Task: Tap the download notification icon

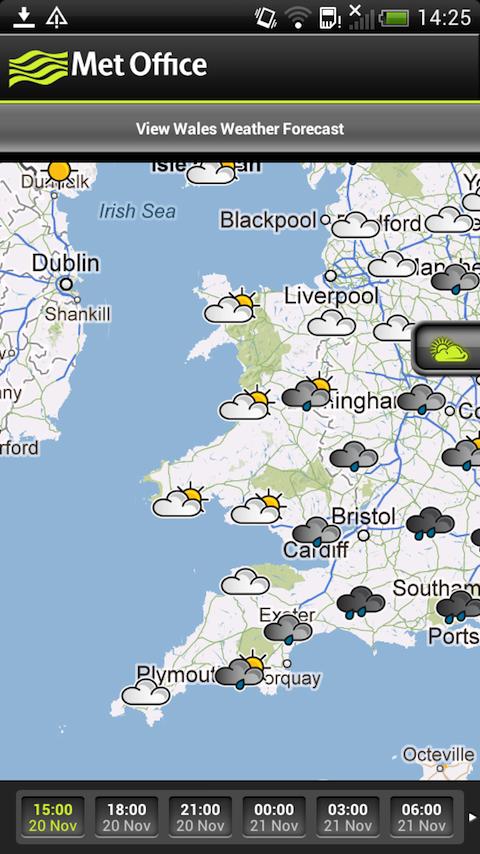Action: click(23, 17)
